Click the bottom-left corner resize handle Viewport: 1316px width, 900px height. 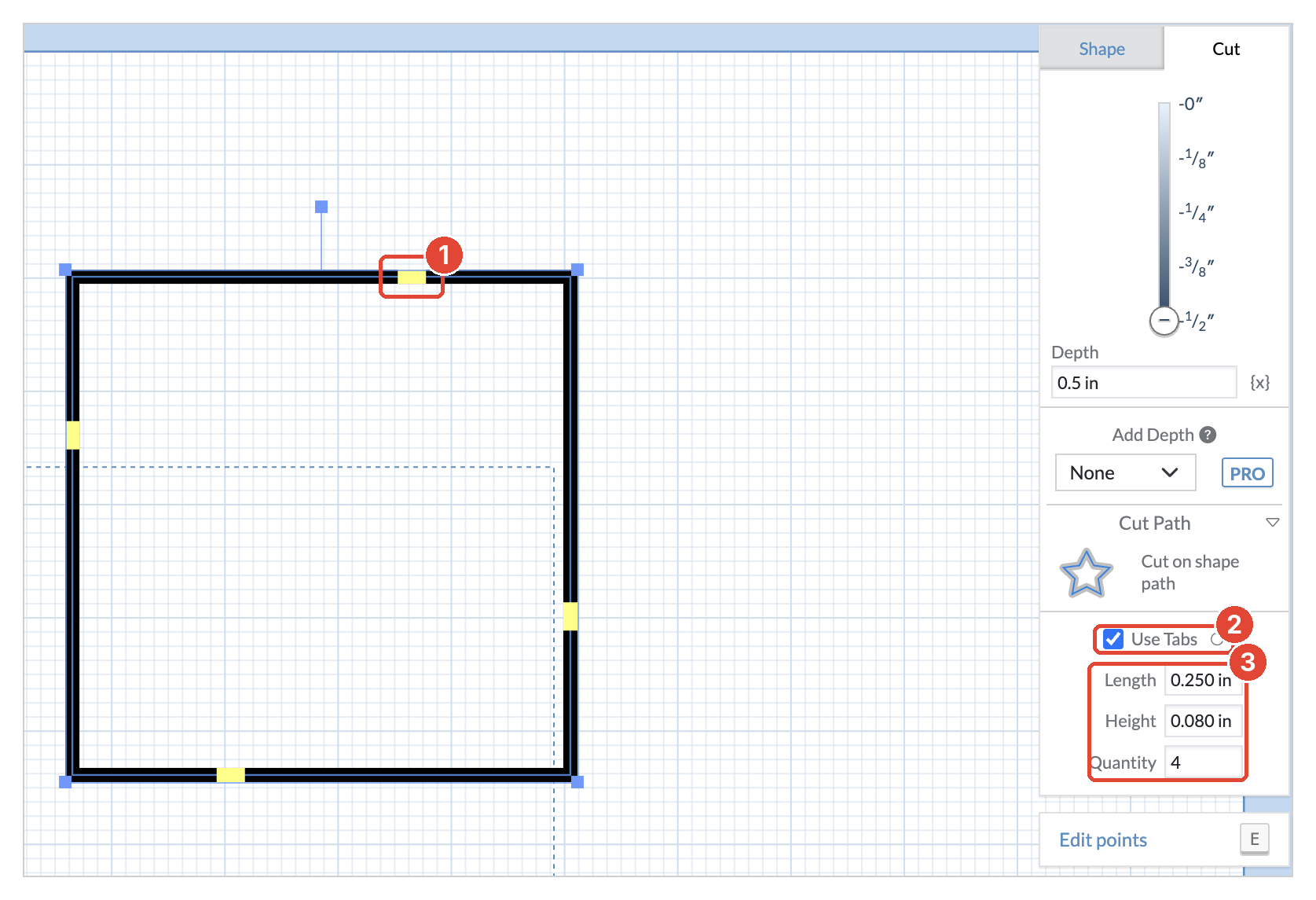[65, 781]
